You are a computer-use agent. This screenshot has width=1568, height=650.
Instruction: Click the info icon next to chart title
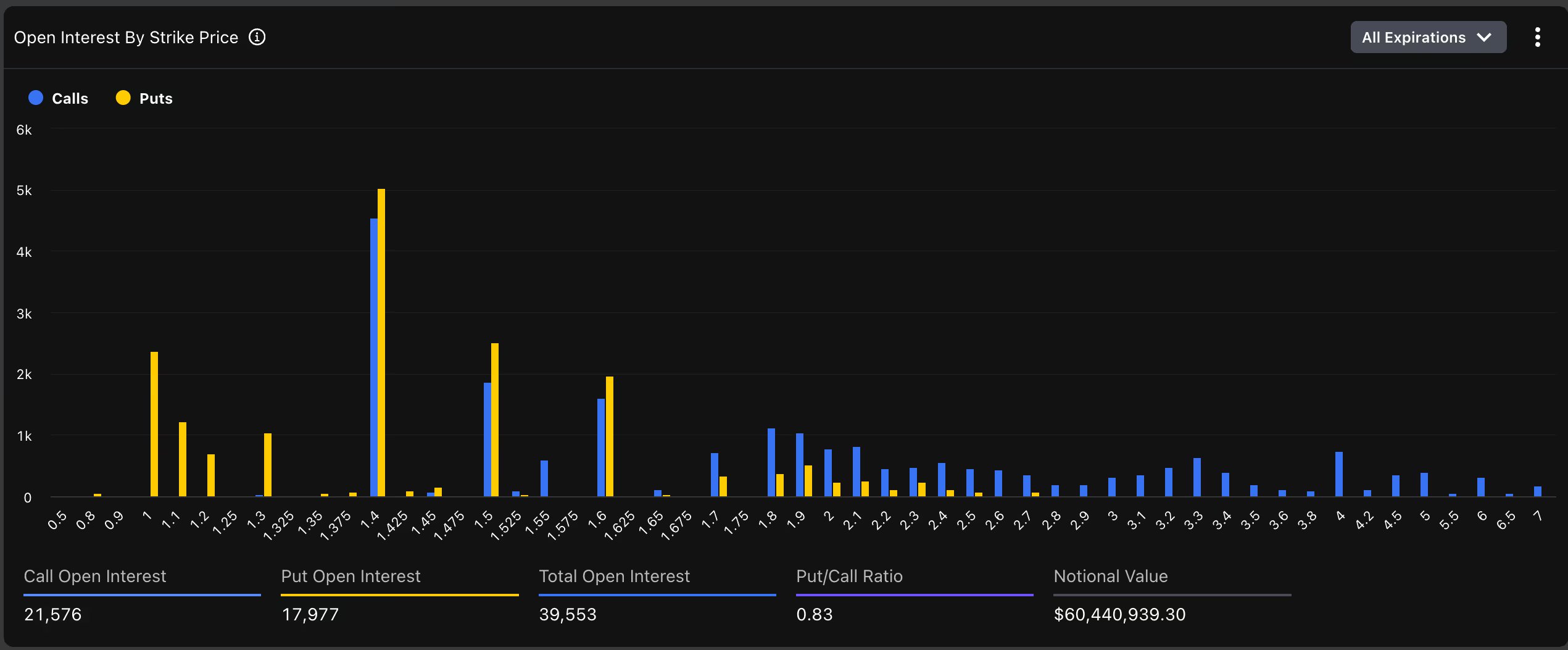coord(257,37)
